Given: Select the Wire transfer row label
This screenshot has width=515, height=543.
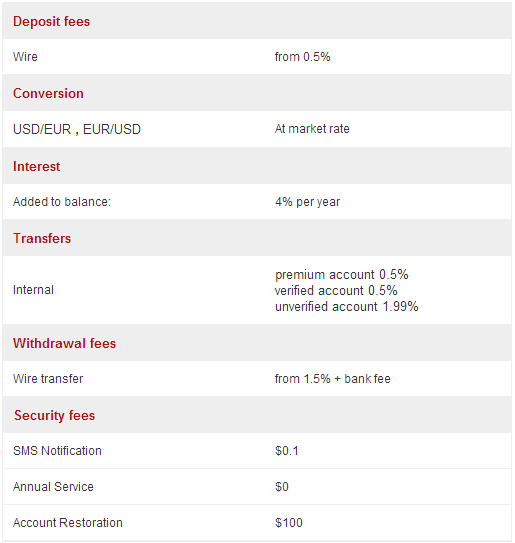Looking at the screenshot, I should (x=48, y=379).
